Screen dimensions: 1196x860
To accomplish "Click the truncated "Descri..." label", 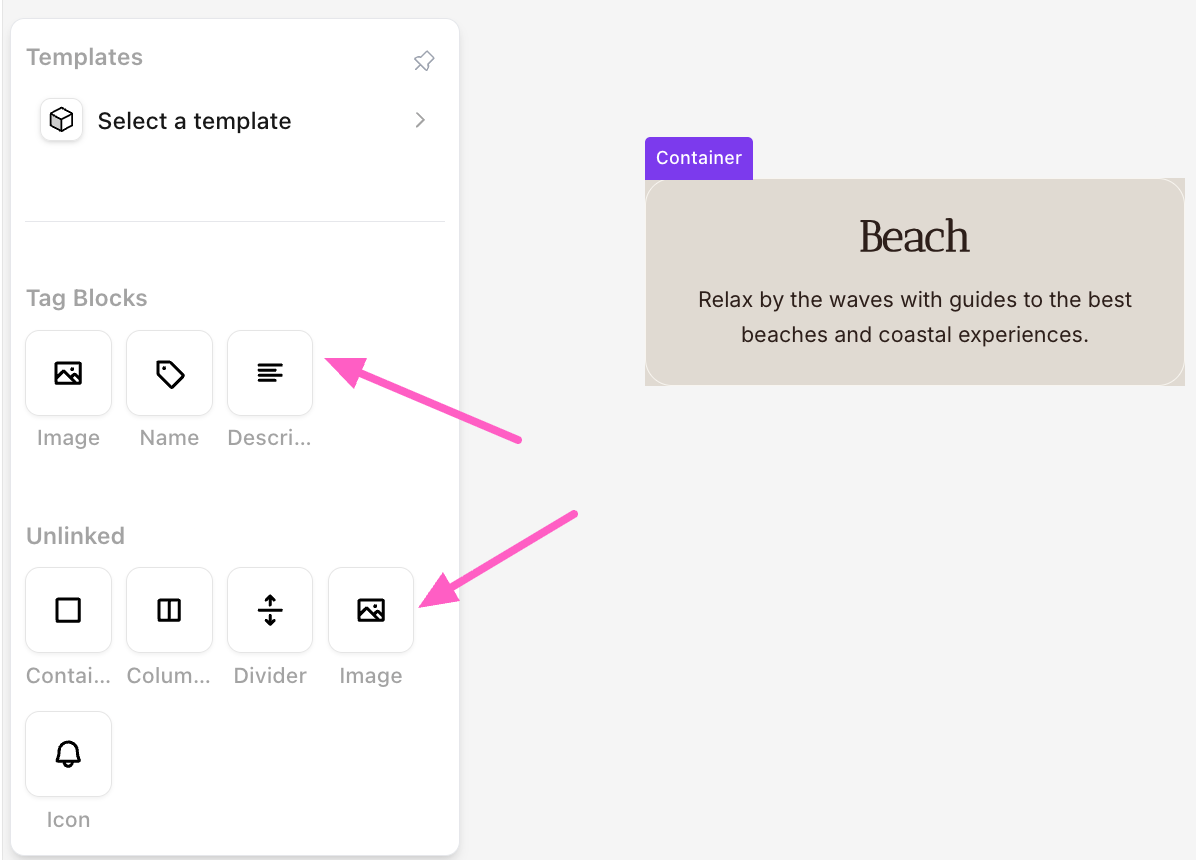I will click(270, 438).
